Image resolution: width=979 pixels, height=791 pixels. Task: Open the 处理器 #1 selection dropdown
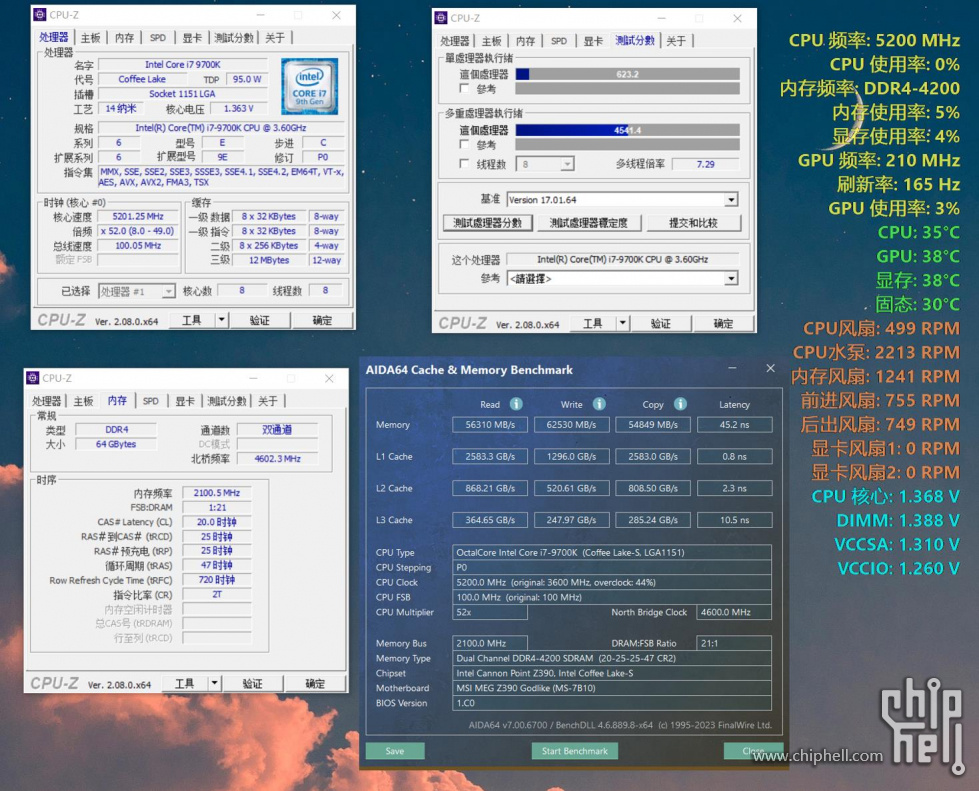point(168,292)
